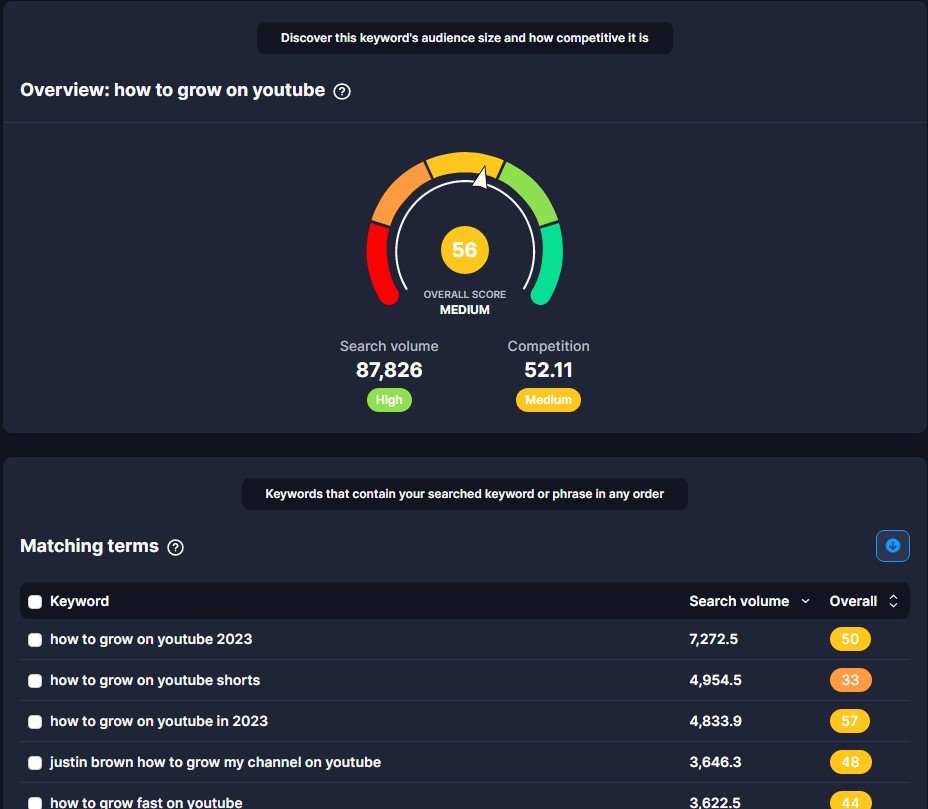Select keyword 'how to grow on youtube in 2023'
Image resolution: width=928 pixels, height=809 pixels.
159,721
